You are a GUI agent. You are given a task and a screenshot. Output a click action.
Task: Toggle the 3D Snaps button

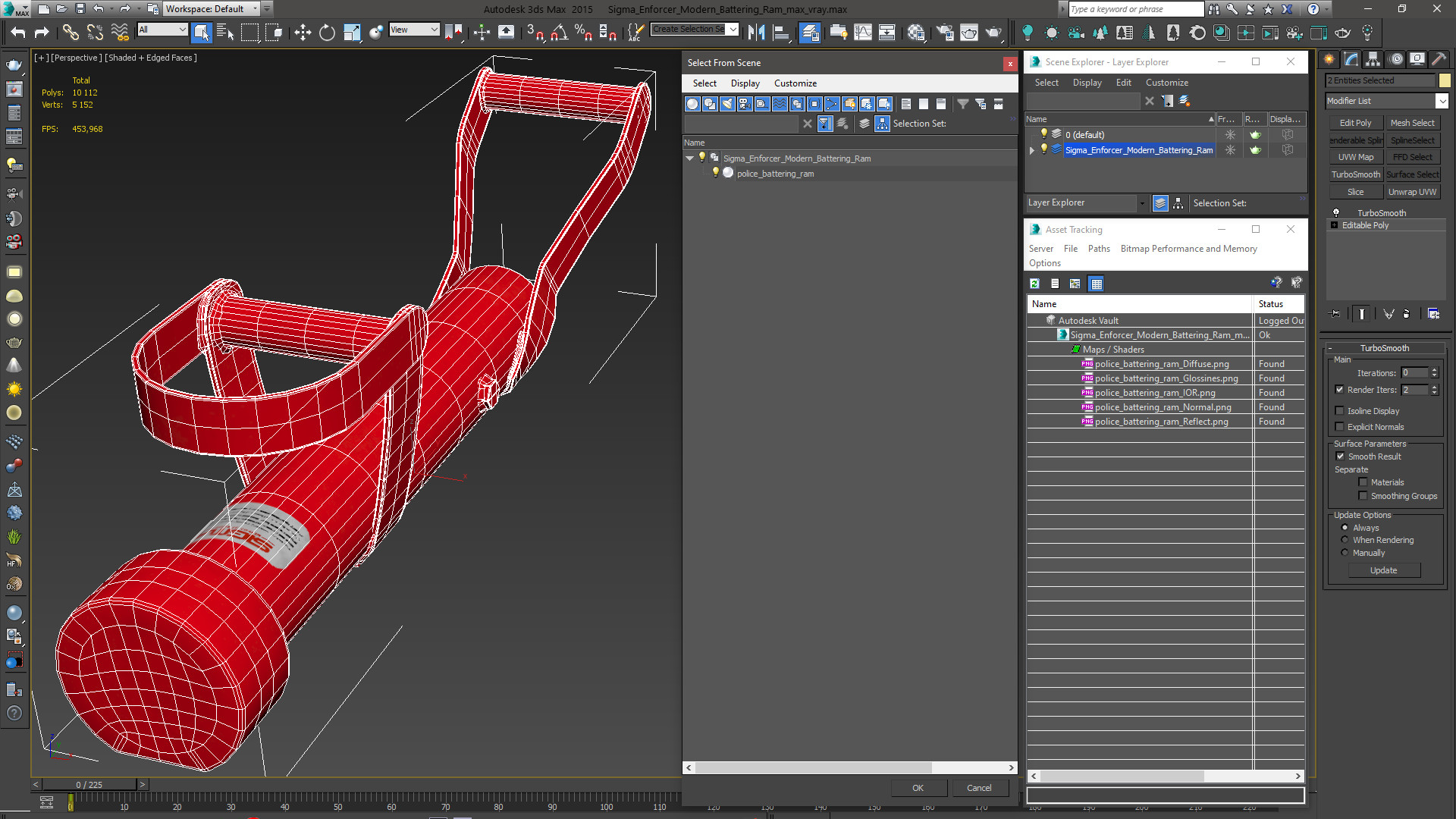click(535, 33)
